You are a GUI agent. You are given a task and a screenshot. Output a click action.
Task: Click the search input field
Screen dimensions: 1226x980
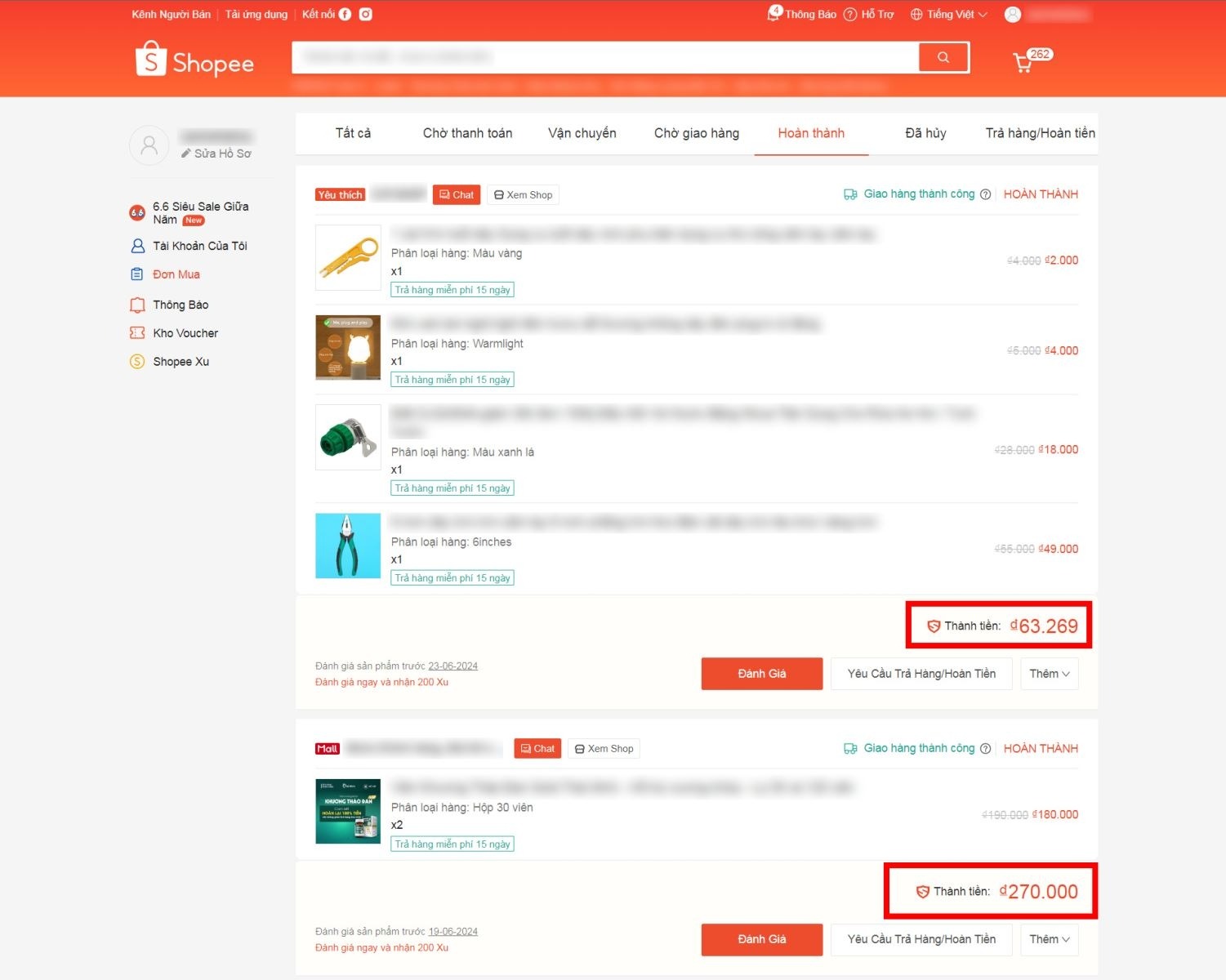tap(604, 57)
